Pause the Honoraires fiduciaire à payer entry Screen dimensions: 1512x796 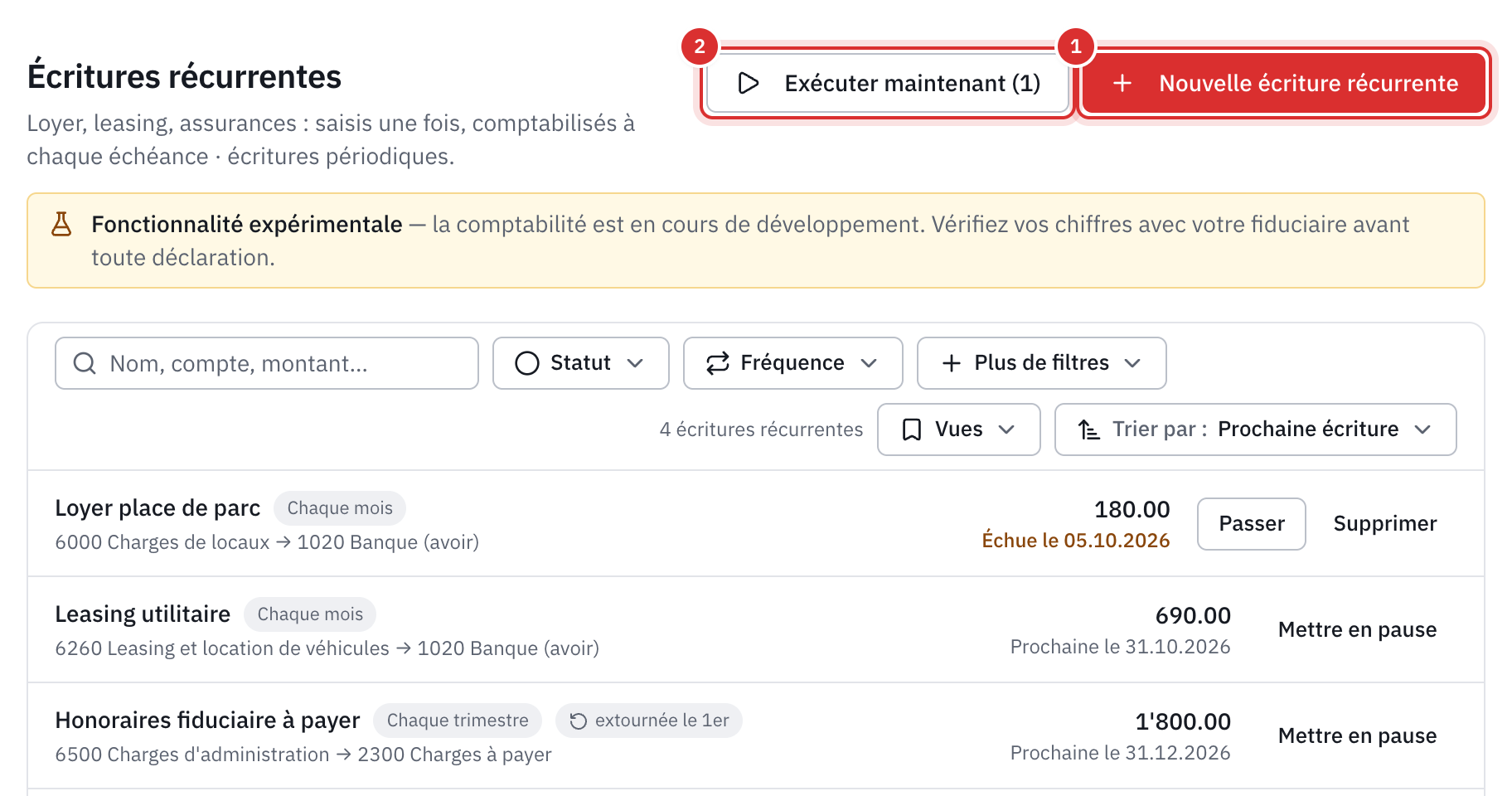click(1358, 736)
